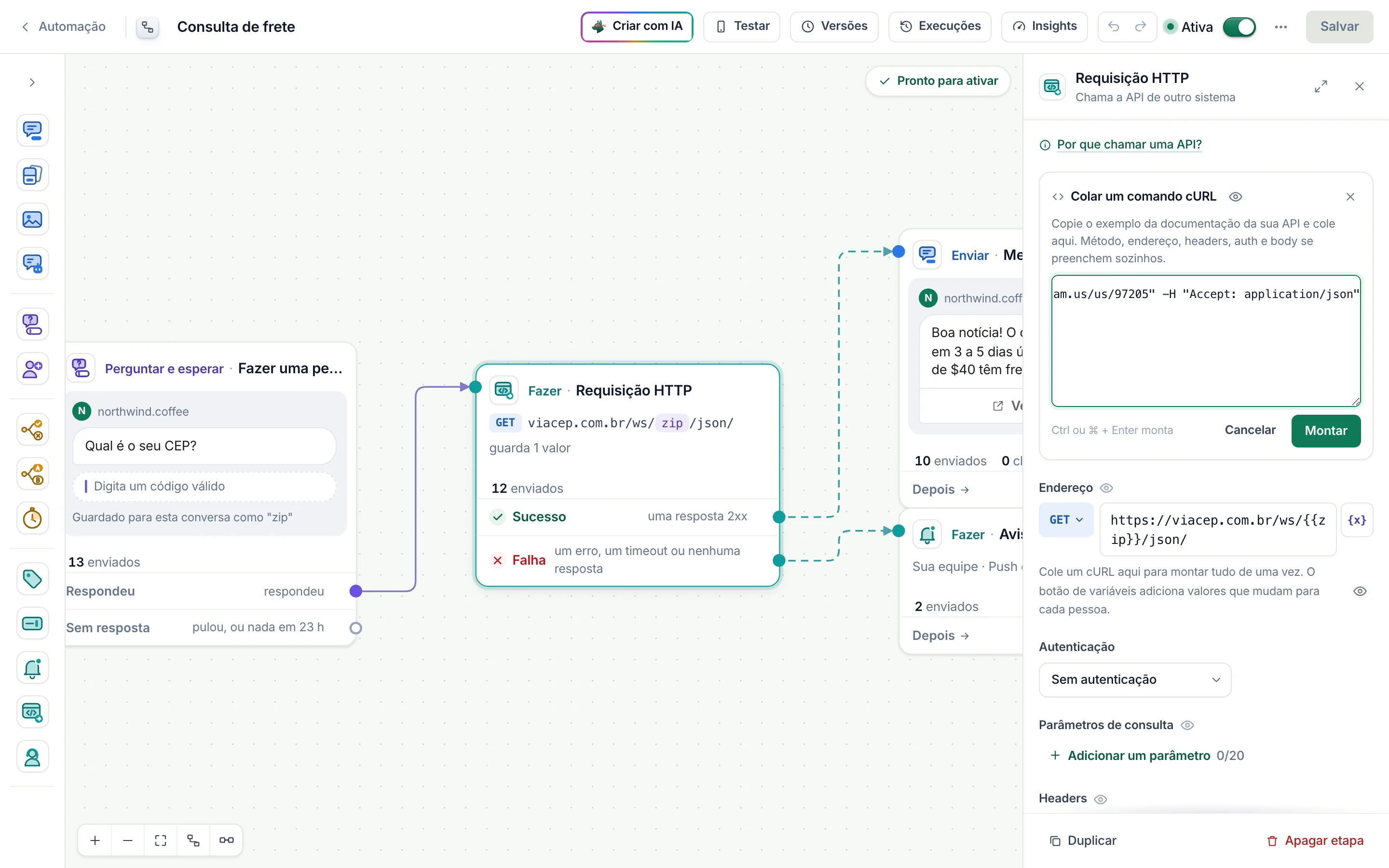Toggle eye icon next to cURL hint text
Screen dimensions: 1389x868
1360,591
